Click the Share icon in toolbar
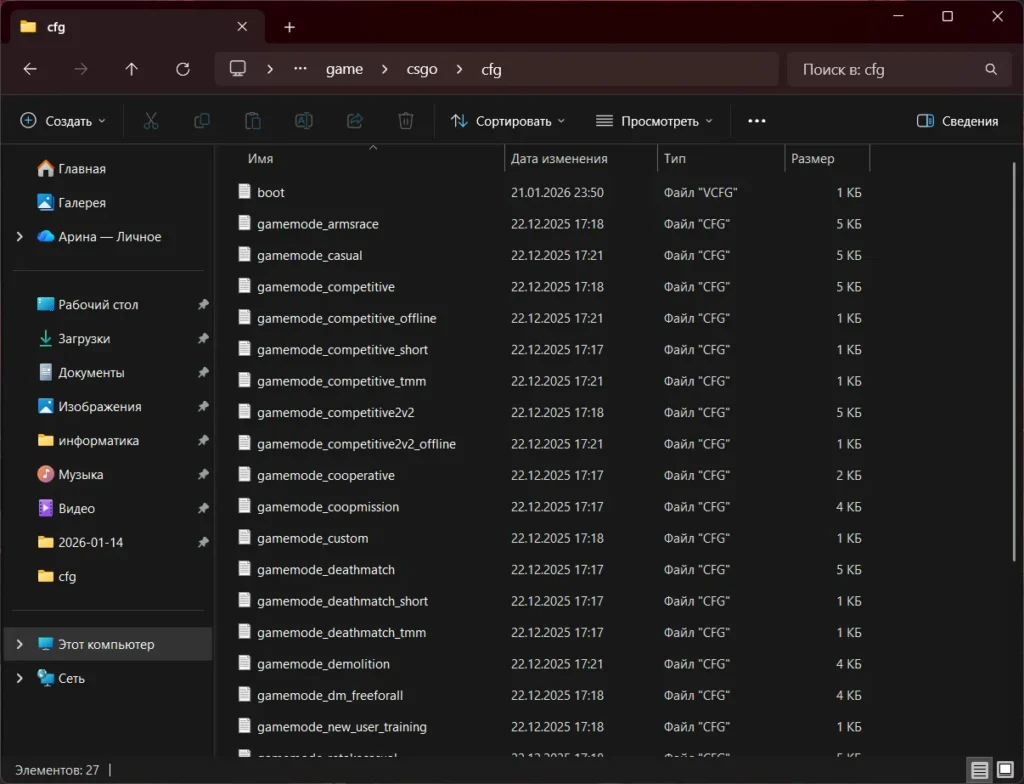1024x784 pixels. (354, 121)
